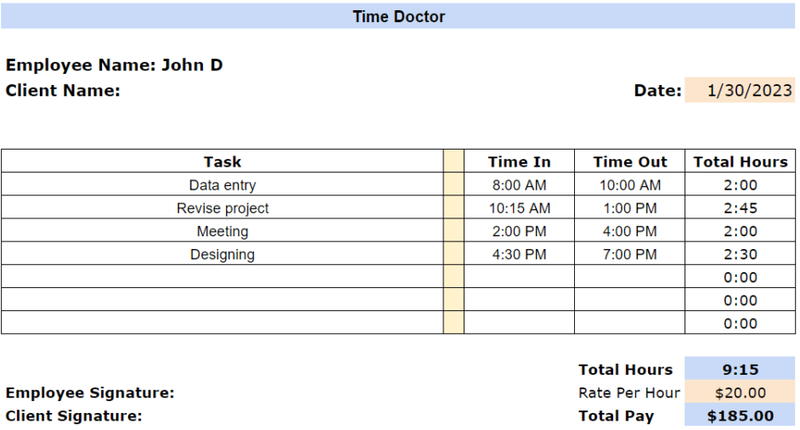
Task: Click the 'Total Hours' table column header
Action: pyautogui.click(x=740, y=161)
